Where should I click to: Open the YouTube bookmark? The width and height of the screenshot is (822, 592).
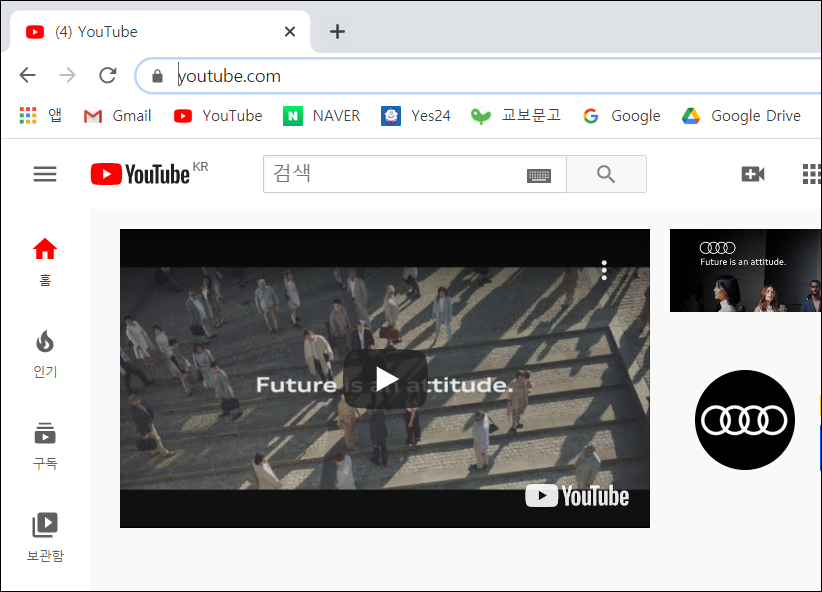(x=218, y=115)
